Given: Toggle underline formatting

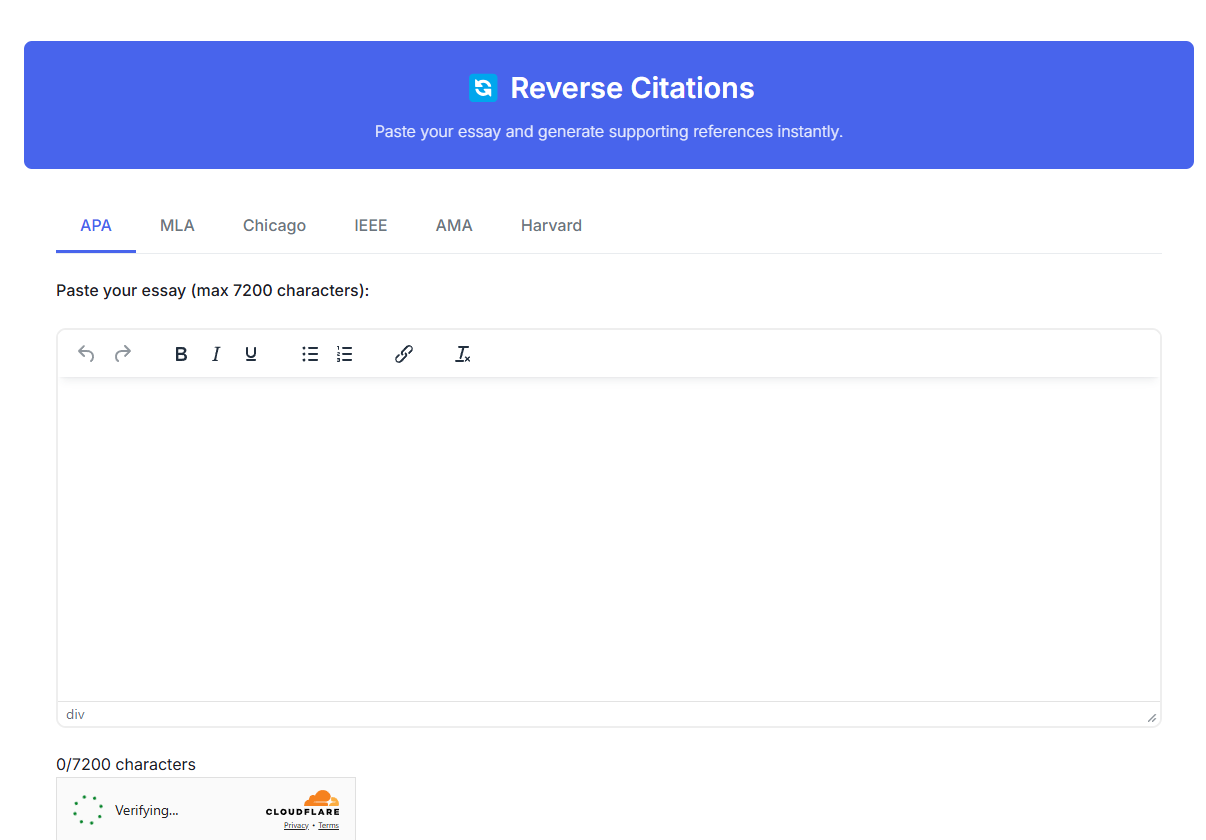Looking at the screenshot, I should click(251, 354).
